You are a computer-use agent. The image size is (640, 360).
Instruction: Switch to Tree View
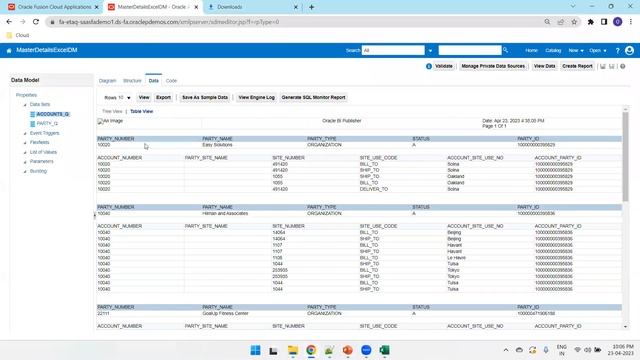point(112,111)
